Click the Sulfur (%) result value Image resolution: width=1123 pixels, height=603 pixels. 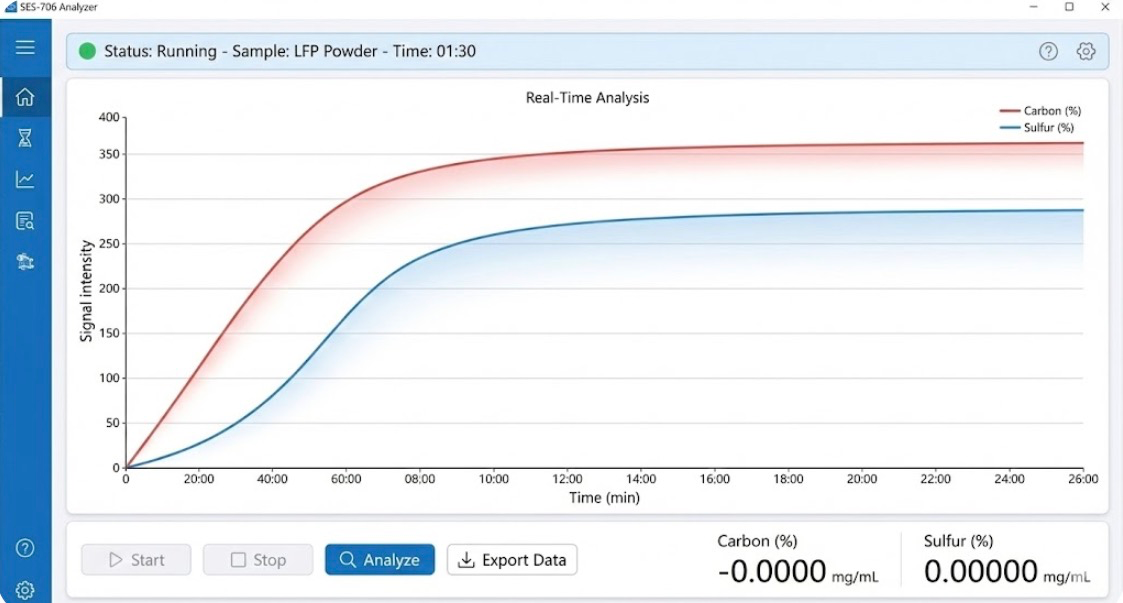980,572
